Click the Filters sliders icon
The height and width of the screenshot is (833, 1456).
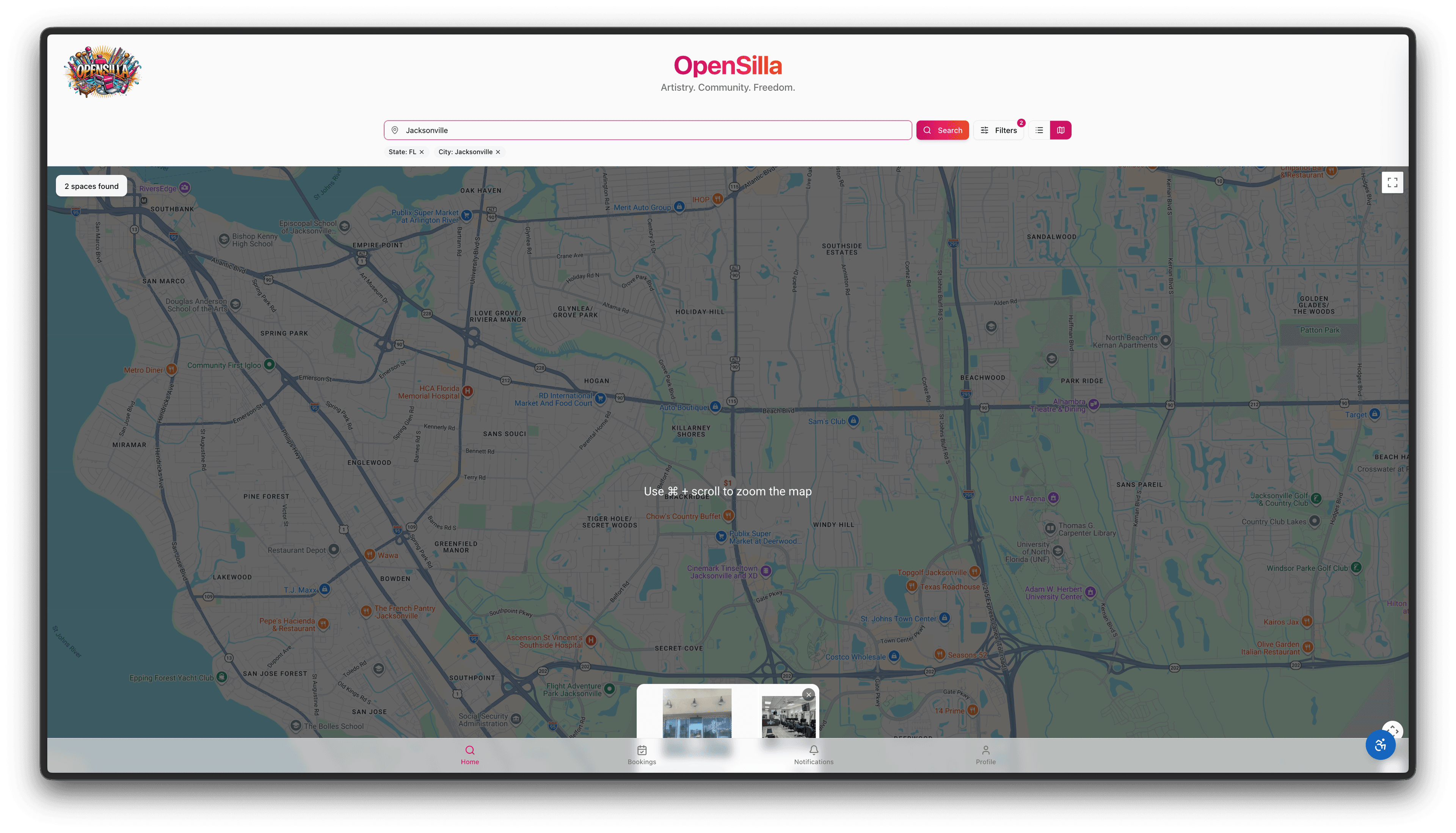click(984, 130)
